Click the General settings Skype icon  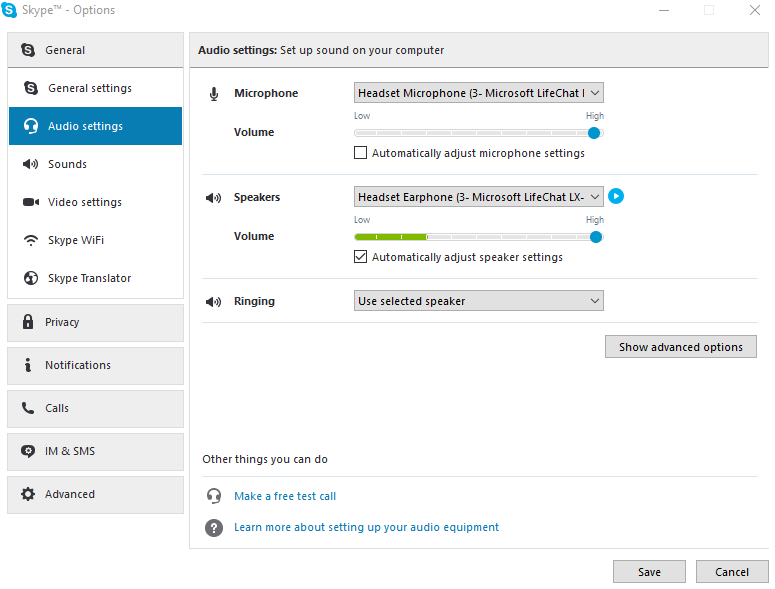point(31,88)
